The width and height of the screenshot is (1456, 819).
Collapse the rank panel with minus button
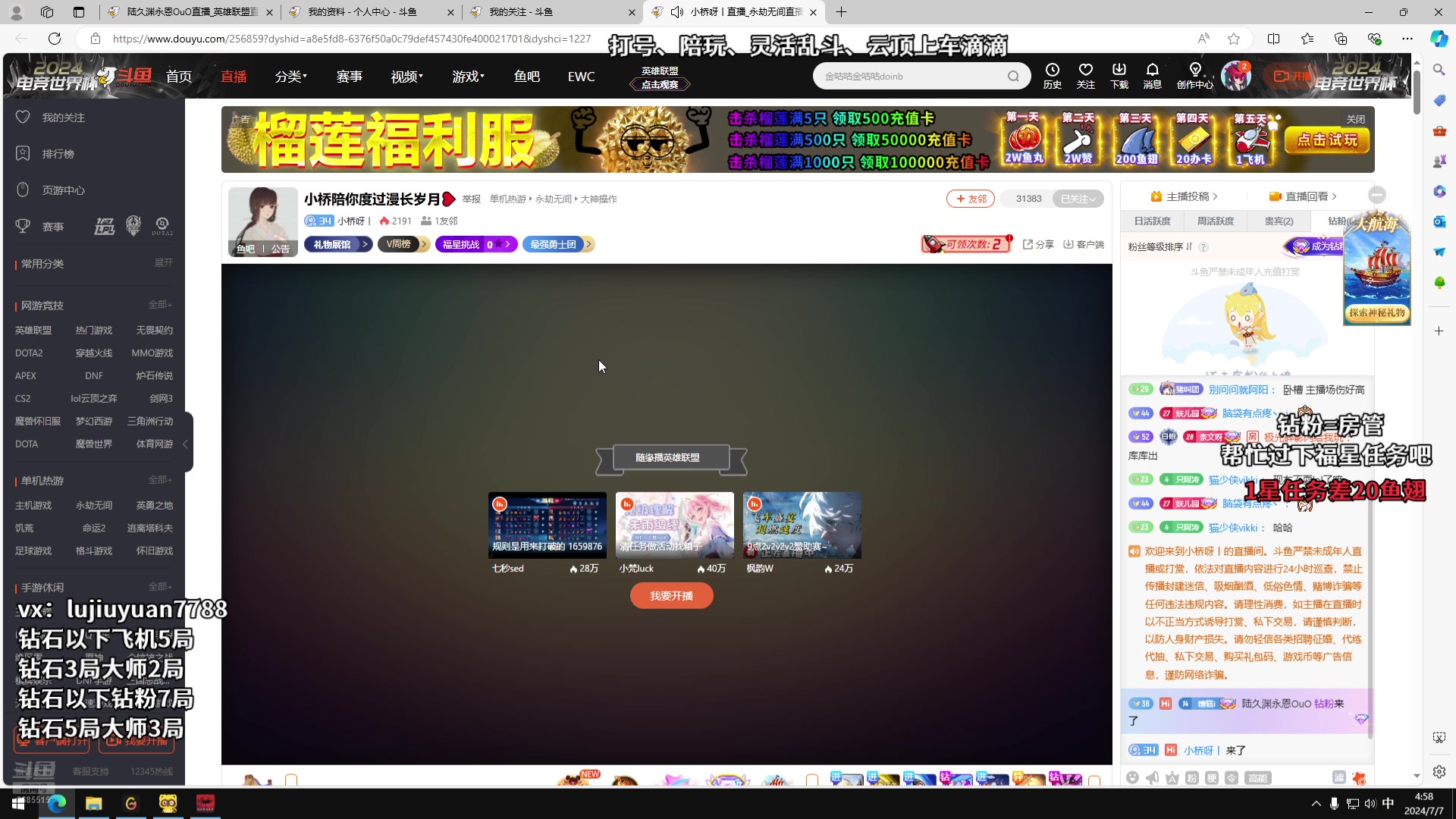[x=1377, y=196]
